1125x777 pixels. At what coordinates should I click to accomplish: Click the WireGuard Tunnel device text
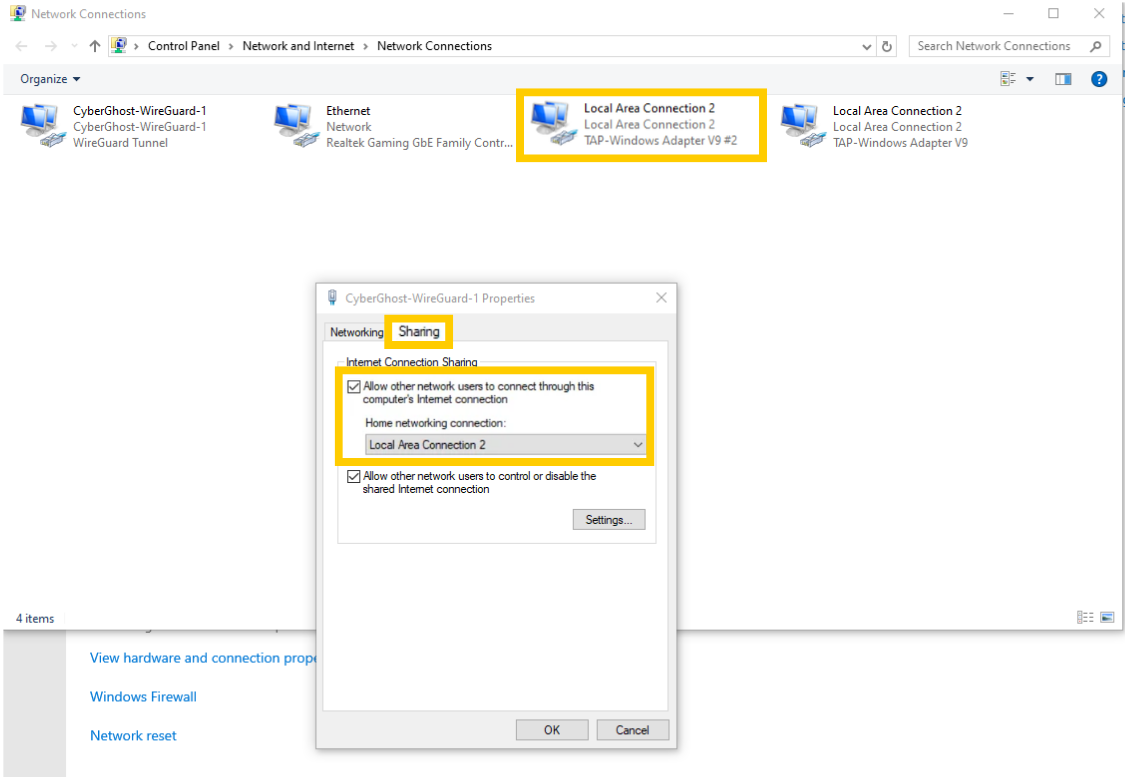tap(121, 143)
